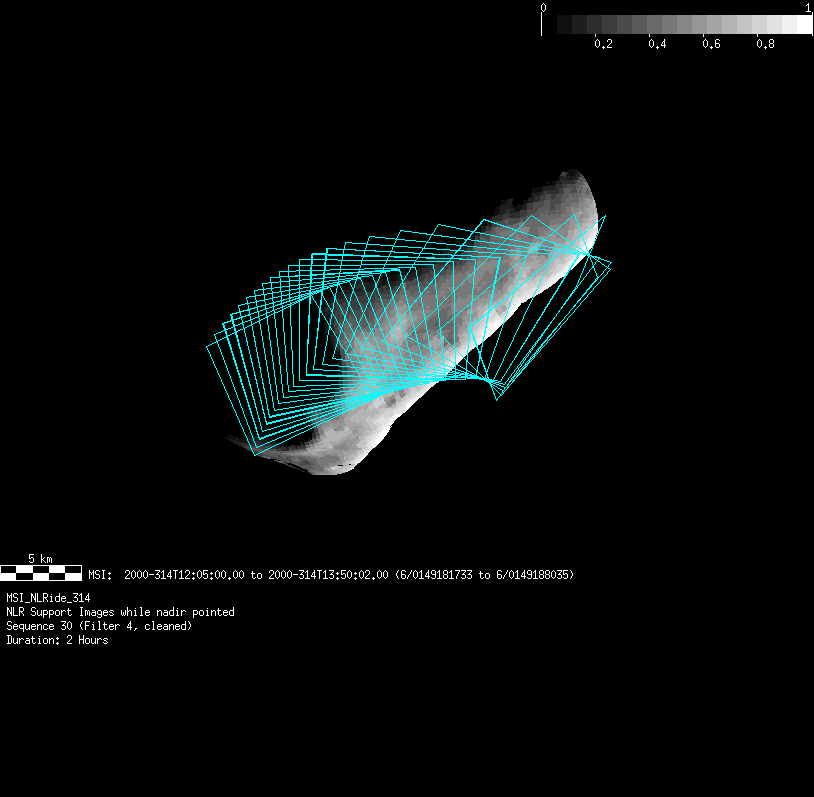814x797 pixels.
Task: Click the 1 marker above the color bar
Action: (x=808, y=7)
